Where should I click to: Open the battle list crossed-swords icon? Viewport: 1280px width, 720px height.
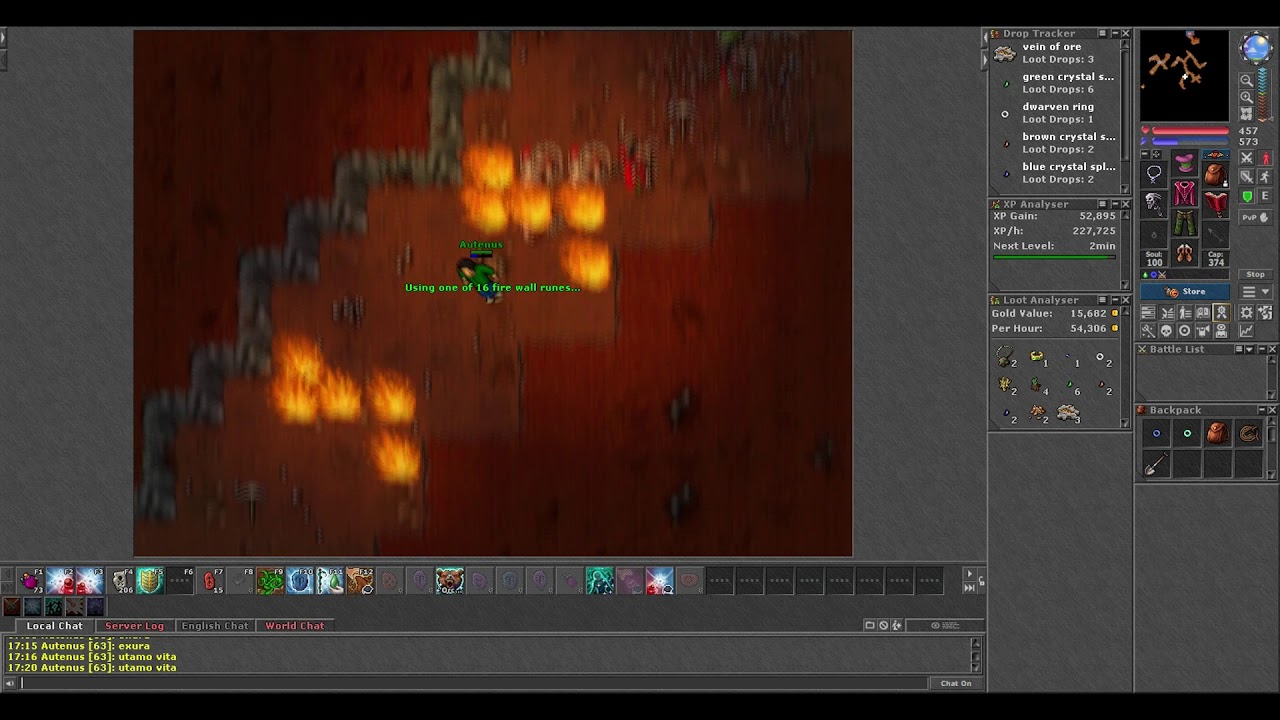point(1167,312)
